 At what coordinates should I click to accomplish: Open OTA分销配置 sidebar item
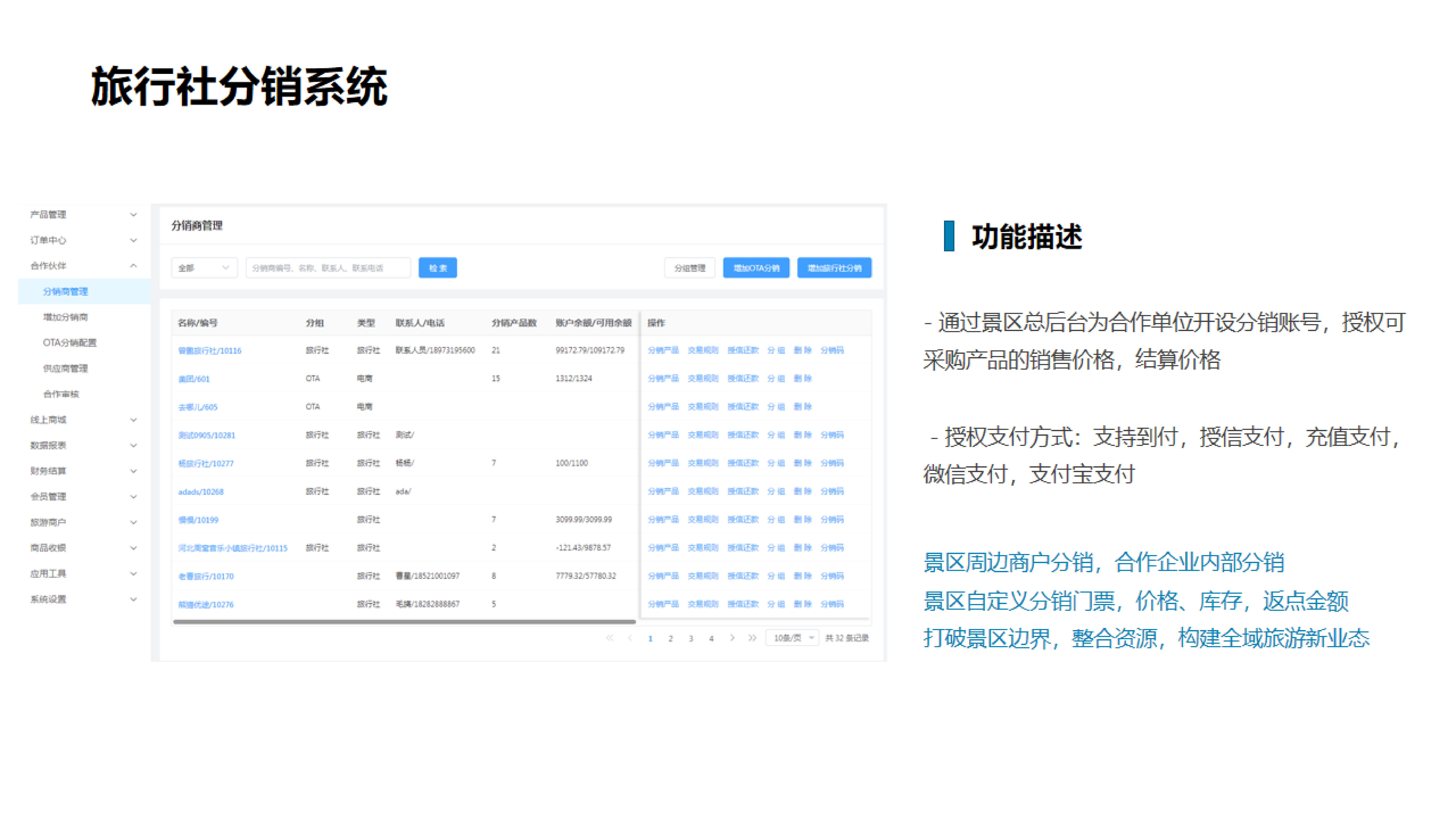click(70, 343)
